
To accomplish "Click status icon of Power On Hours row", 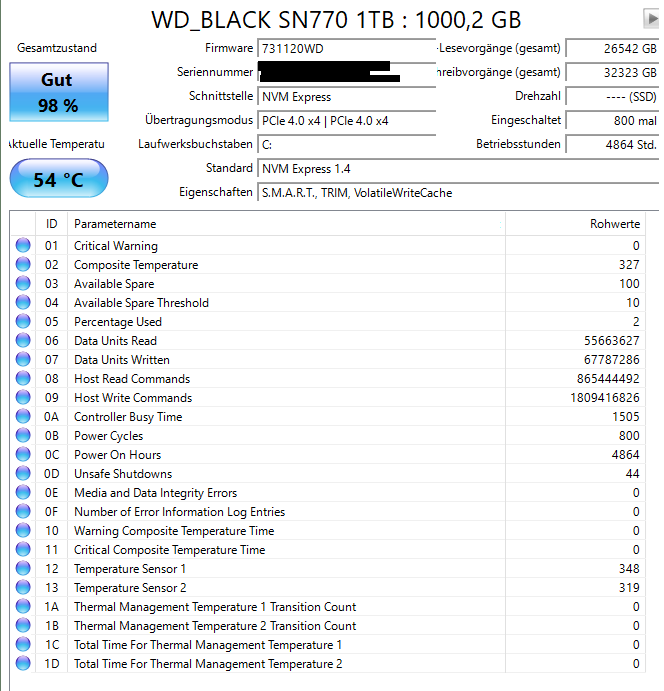I will pyautogui.click(x=23, y=454).
